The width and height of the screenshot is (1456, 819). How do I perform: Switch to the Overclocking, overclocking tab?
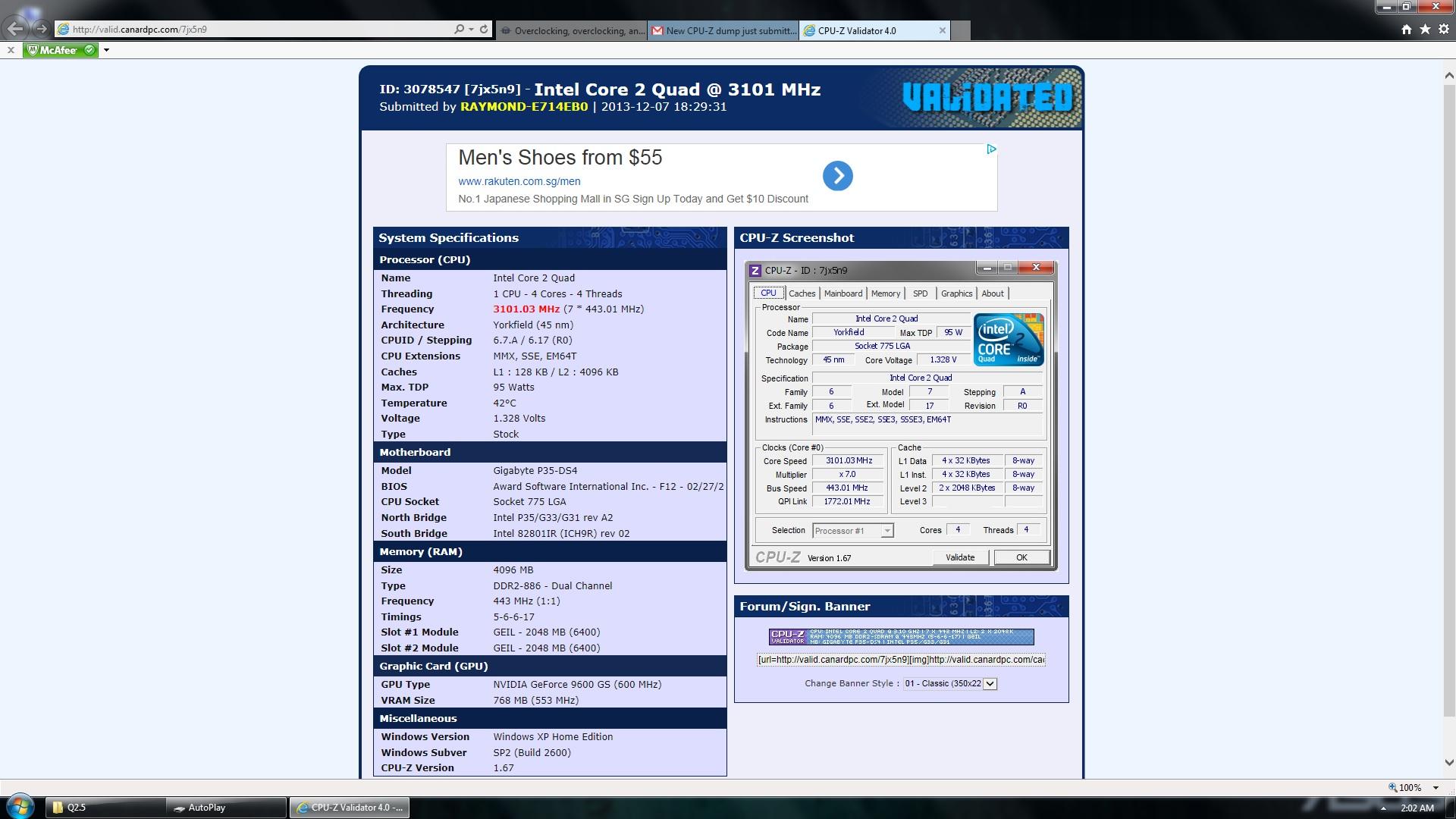tap(572, 30)
